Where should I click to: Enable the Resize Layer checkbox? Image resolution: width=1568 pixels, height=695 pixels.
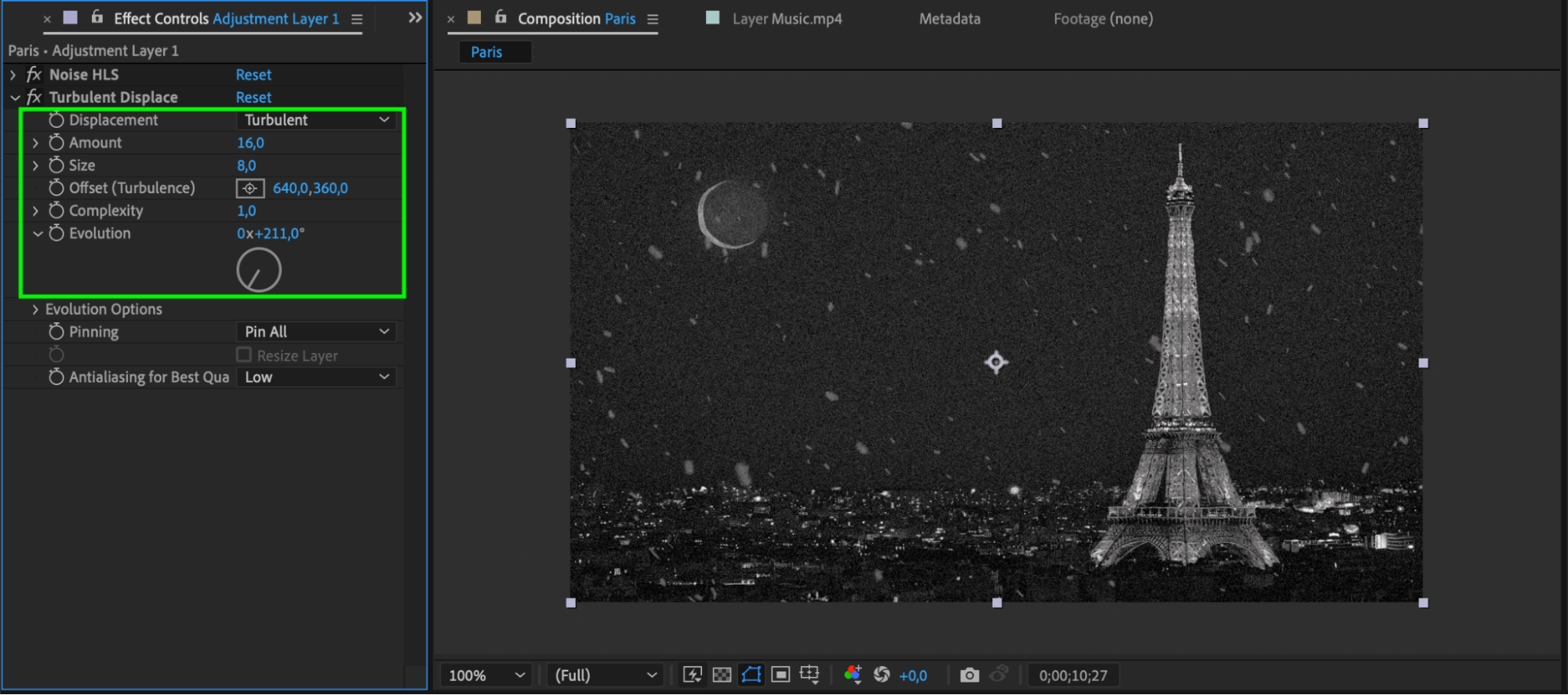(x=244, y=355)
